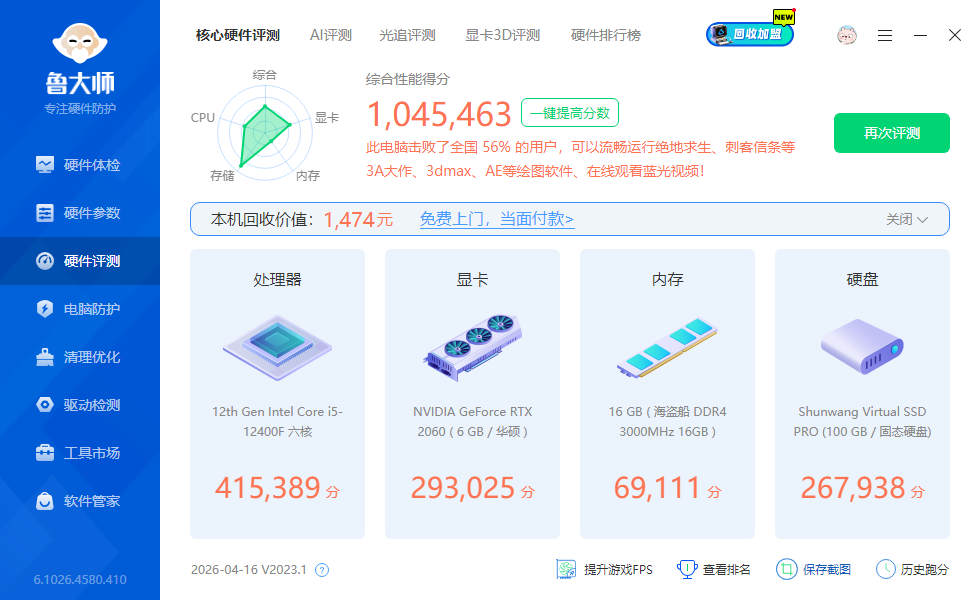Click 12th Gen Intel Core i5-12400F text

[278, 421]
